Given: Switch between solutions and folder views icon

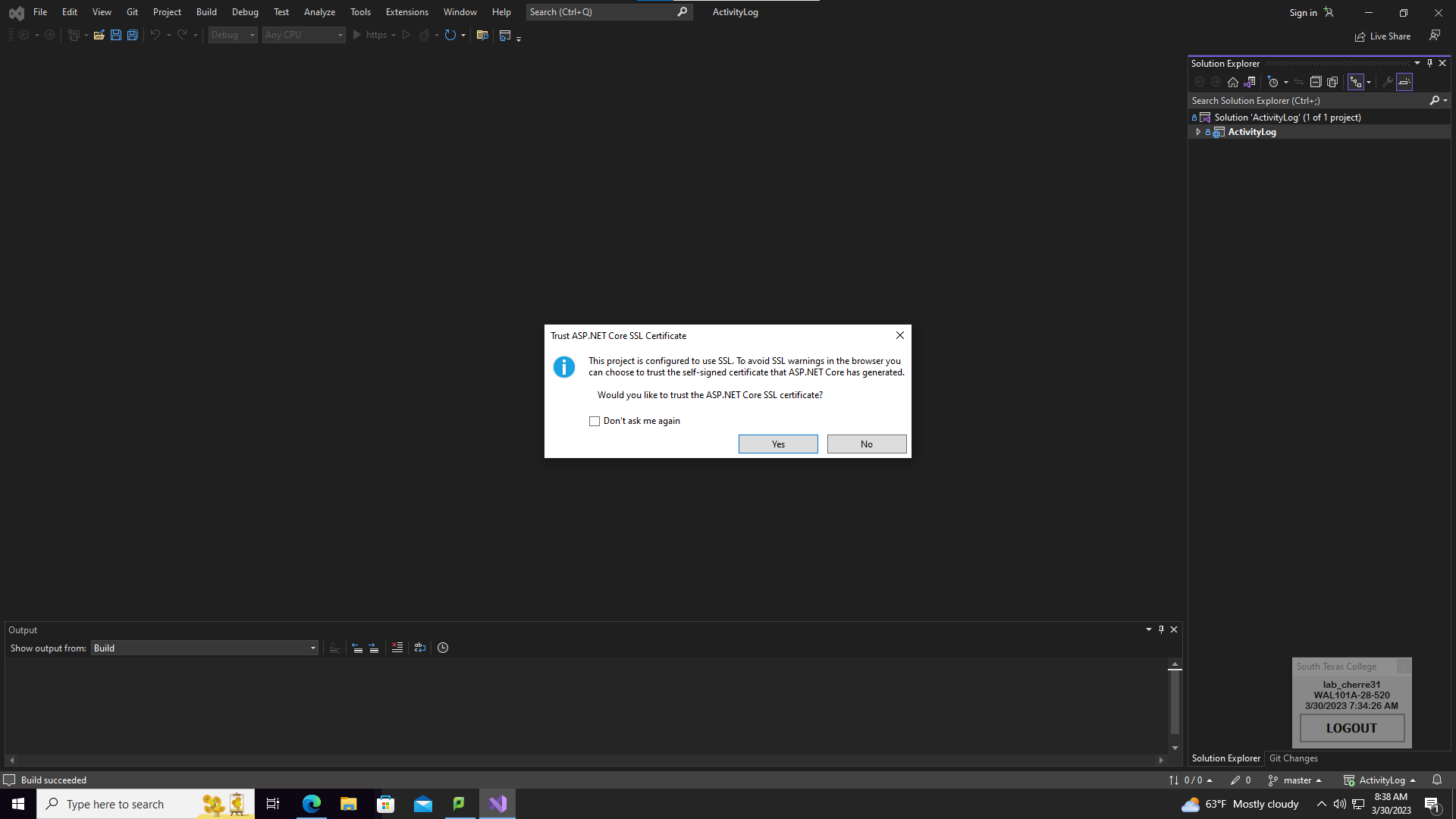Looking at the screenshot, I should click(x=1250, y=82).
